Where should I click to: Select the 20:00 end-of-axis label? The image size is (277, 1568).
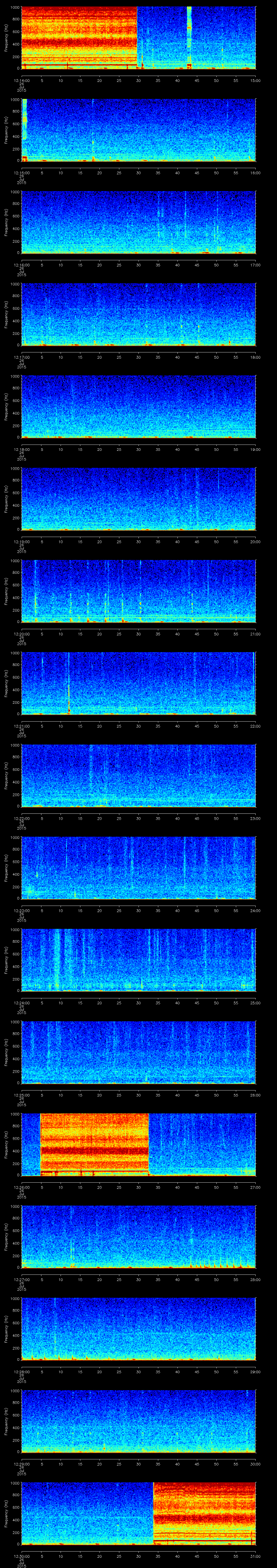point(256,542)
